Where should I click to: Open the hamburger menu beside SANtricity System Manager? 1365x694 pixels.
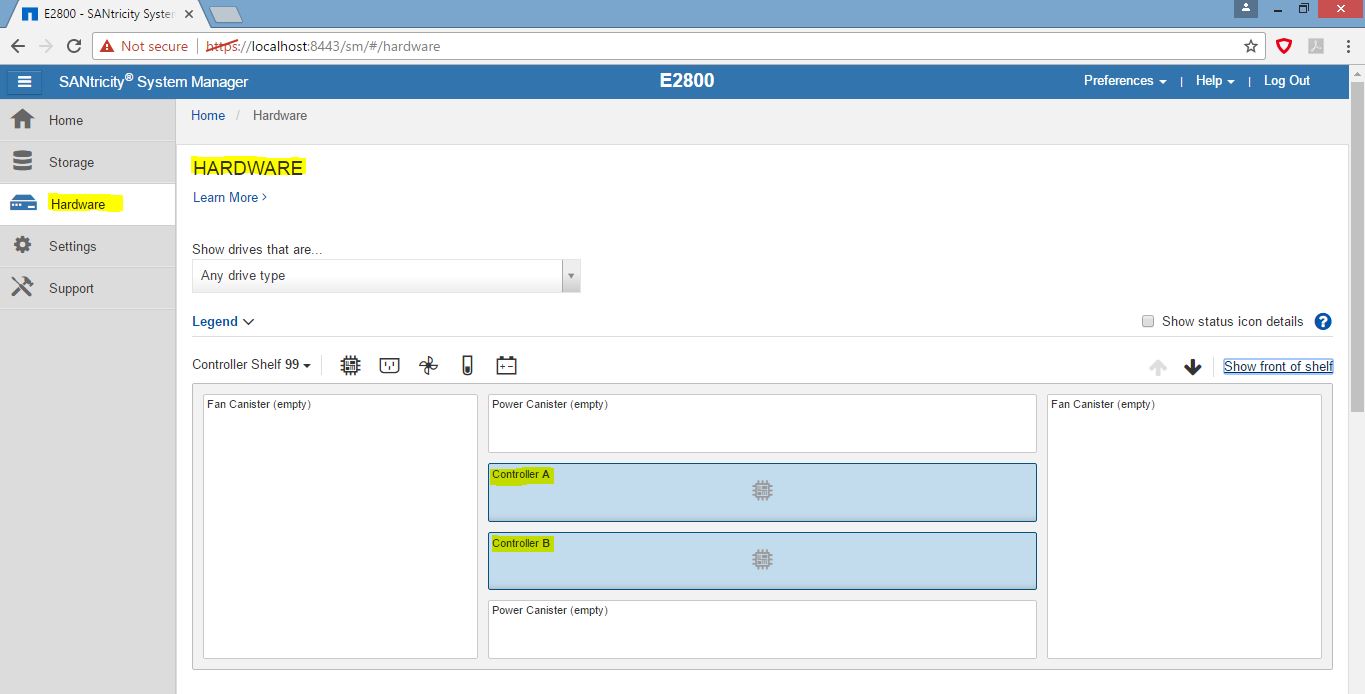(24, 81)
